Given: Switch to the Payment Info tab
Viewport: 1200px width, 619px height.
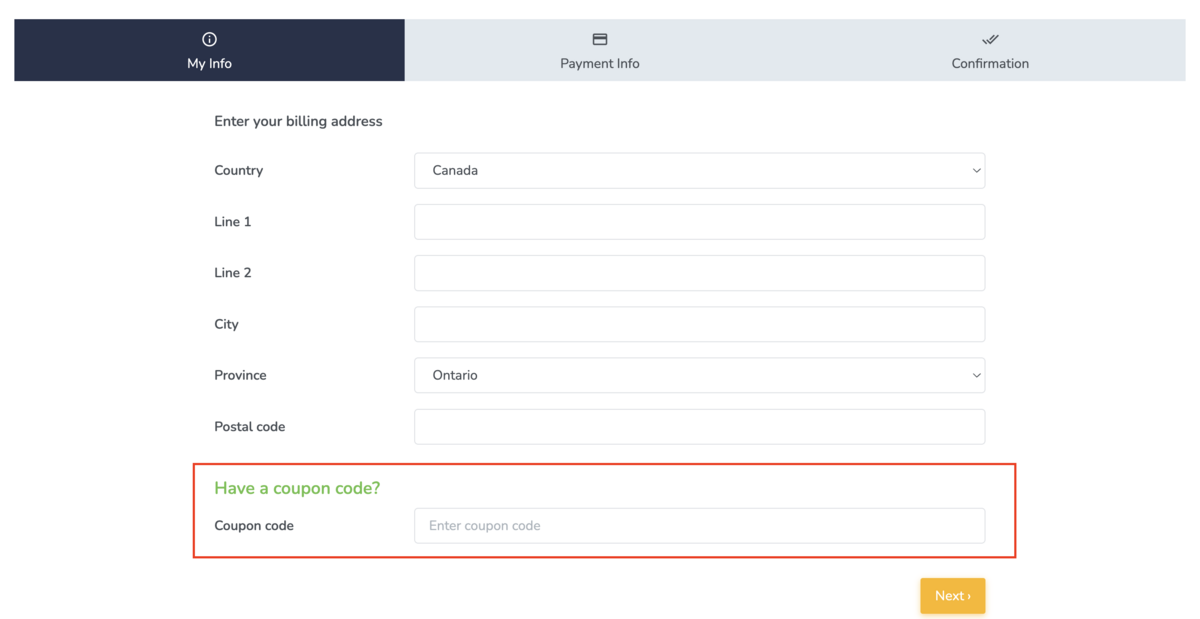Looking at the screenshot, I should pos(600,50).
